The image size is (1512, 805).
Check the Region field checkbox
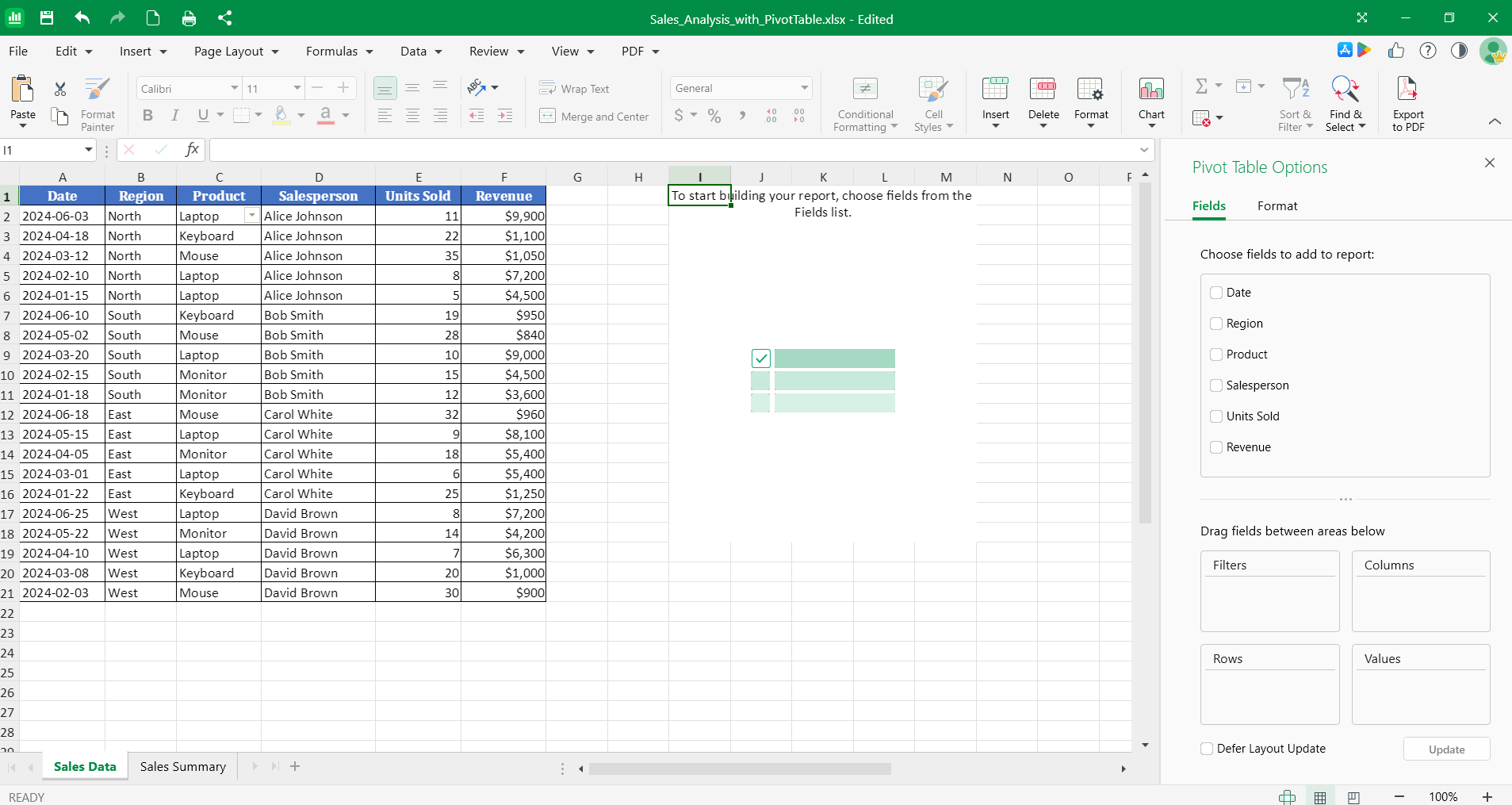point(1216,324)
